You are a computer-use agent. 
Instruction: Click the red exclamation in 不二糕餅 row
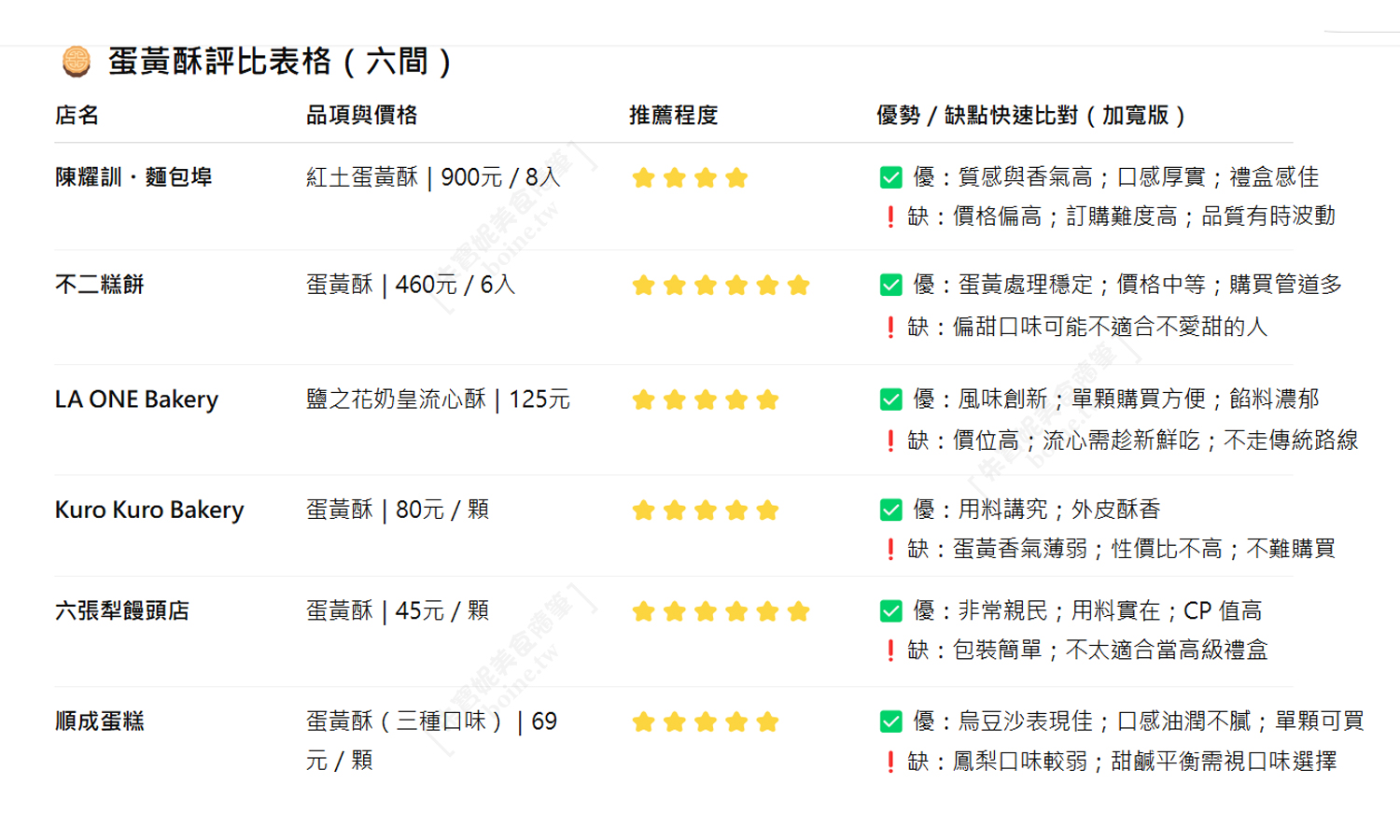(x=890, y=327)
